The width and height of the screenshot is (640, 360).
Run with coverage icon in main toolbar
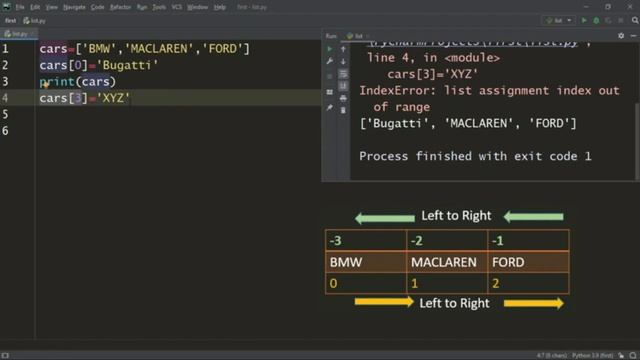click(609, 20)
